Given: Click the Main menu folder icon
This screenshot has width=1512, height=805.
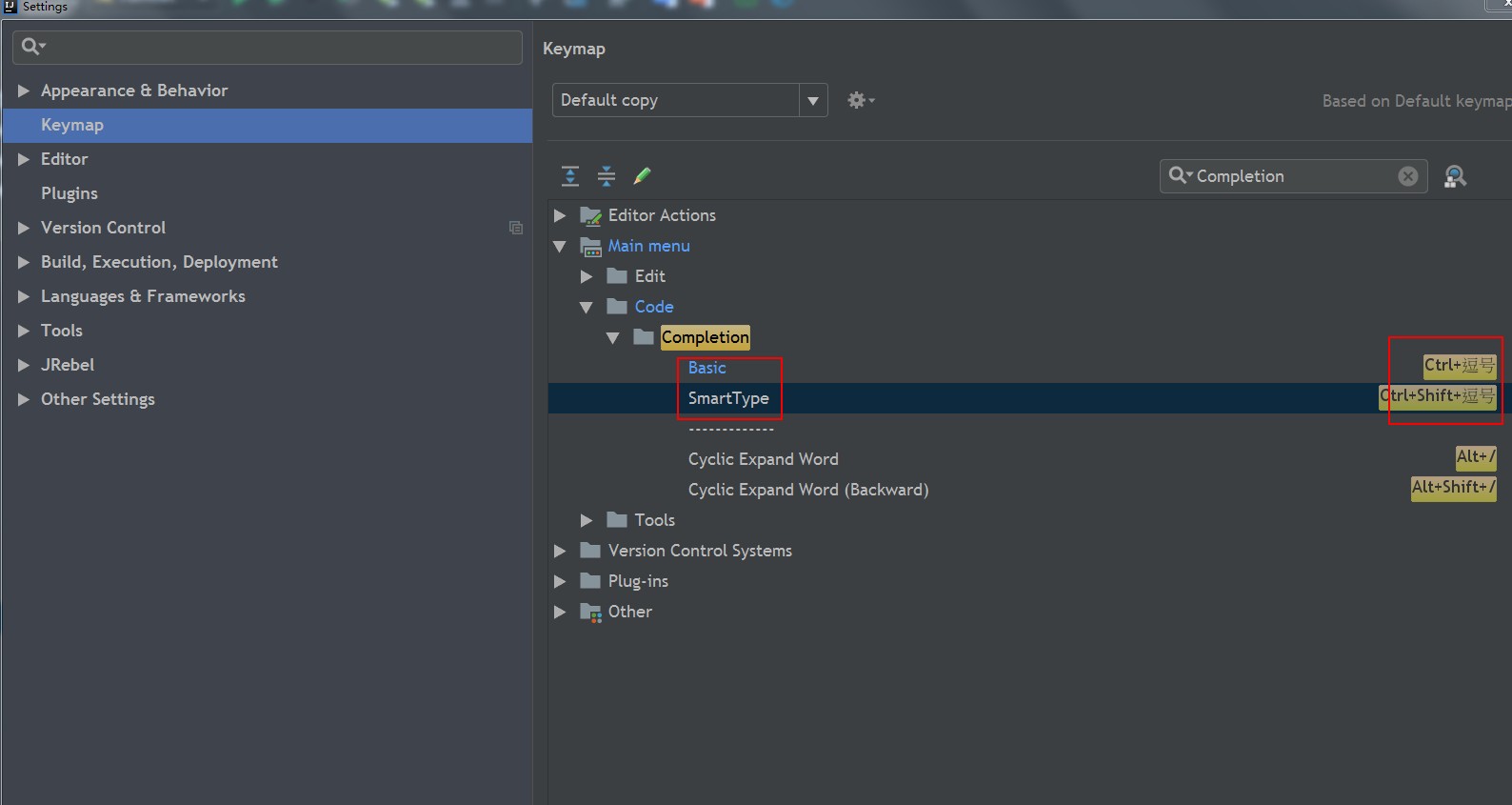Looking at the screenshot, I should 590,247.
